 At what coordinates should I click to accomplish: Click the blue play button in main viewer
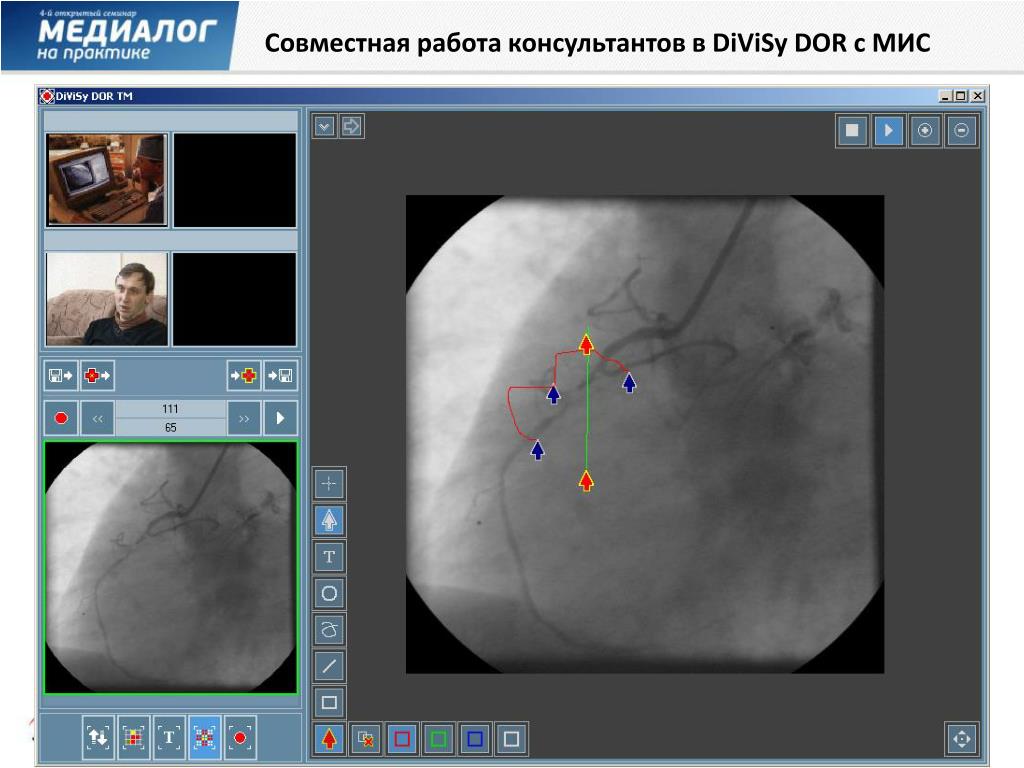tap(888, 130)
